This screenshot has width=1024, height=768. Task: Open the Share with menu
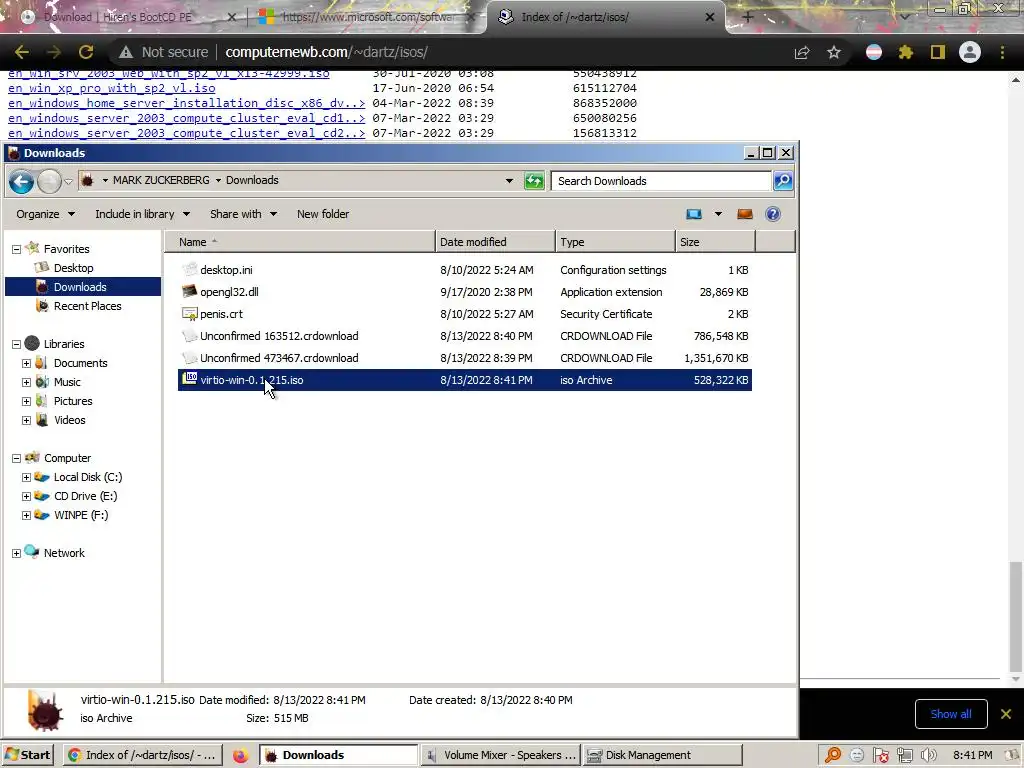click(x=243, y=214)
